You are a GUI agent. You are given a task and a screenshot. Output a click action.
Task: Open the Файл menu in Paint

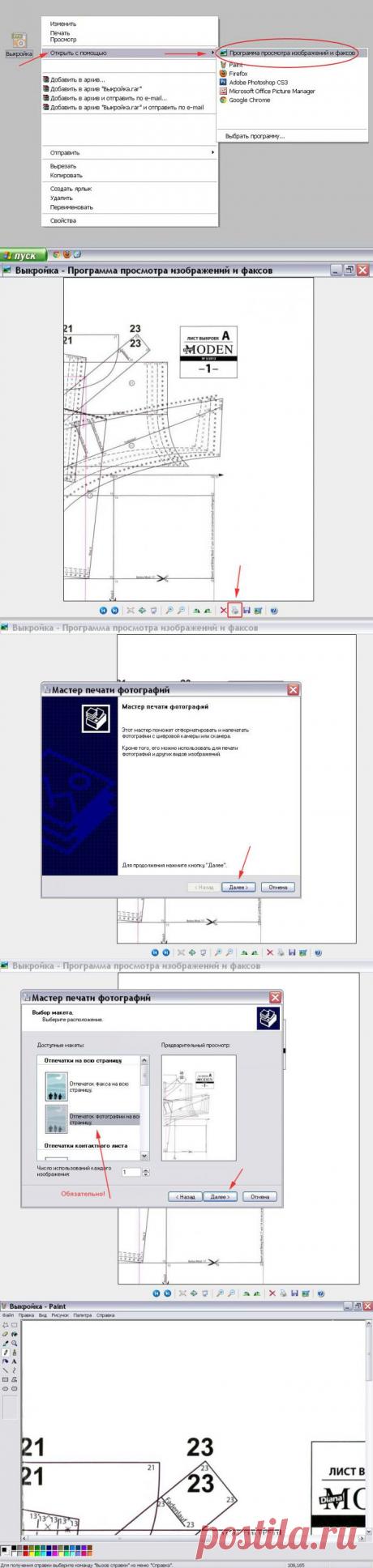click(x=8, y=1315)
